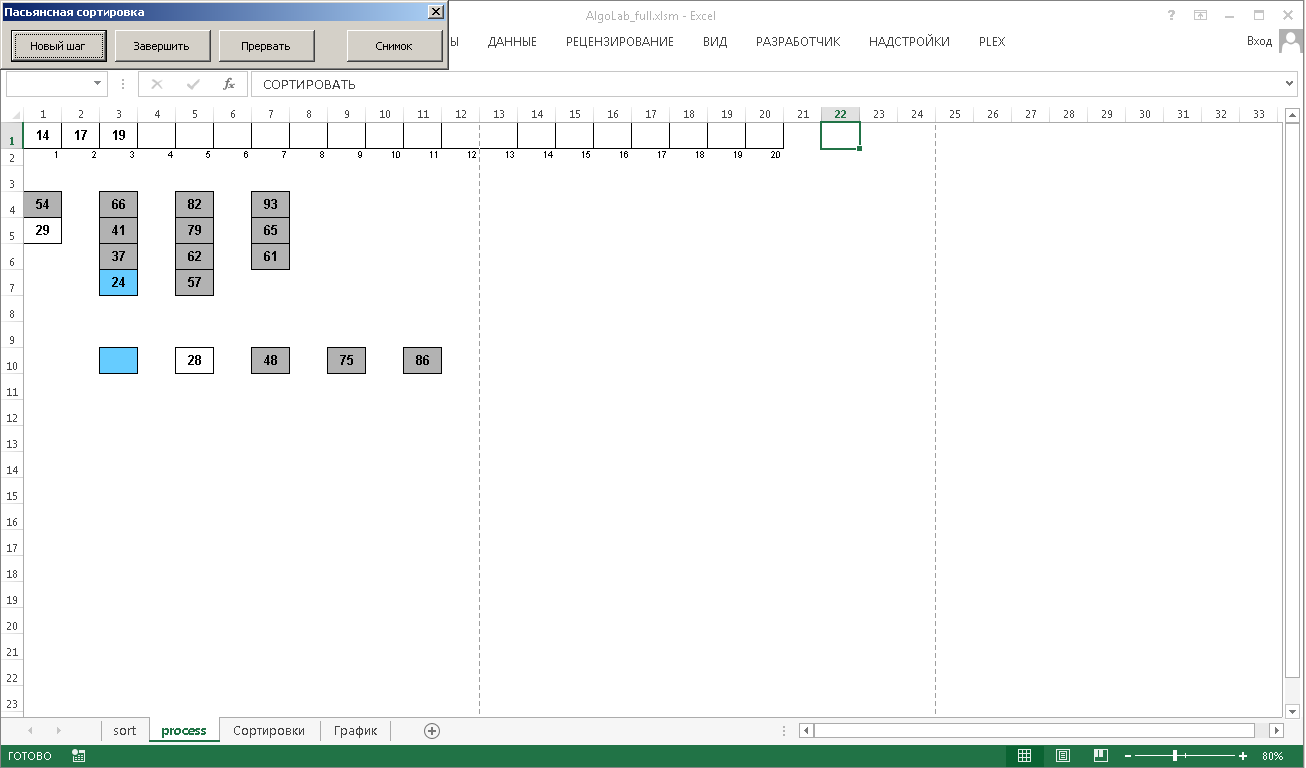This screenshot has height=768, width=1306.
Task: Select gray cell containing 57
Action: pyautogui.click(x=194, y=282)
